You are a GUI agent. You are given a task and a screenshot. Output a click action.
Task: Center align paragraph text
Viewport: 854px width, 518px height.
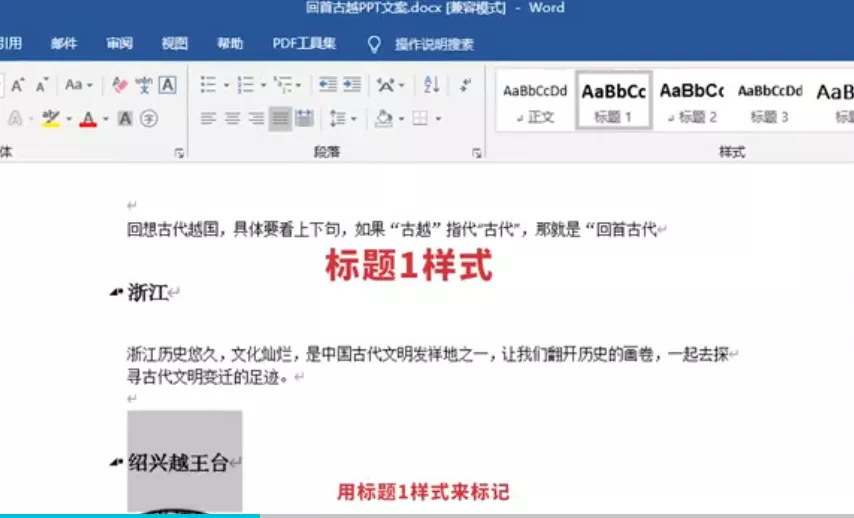click(x=233, y=118)
